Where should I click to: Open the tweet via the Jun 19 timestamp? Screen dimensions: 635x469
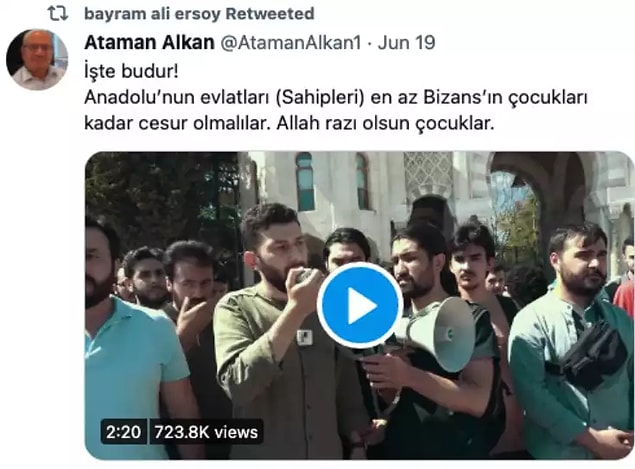[407, 43]
